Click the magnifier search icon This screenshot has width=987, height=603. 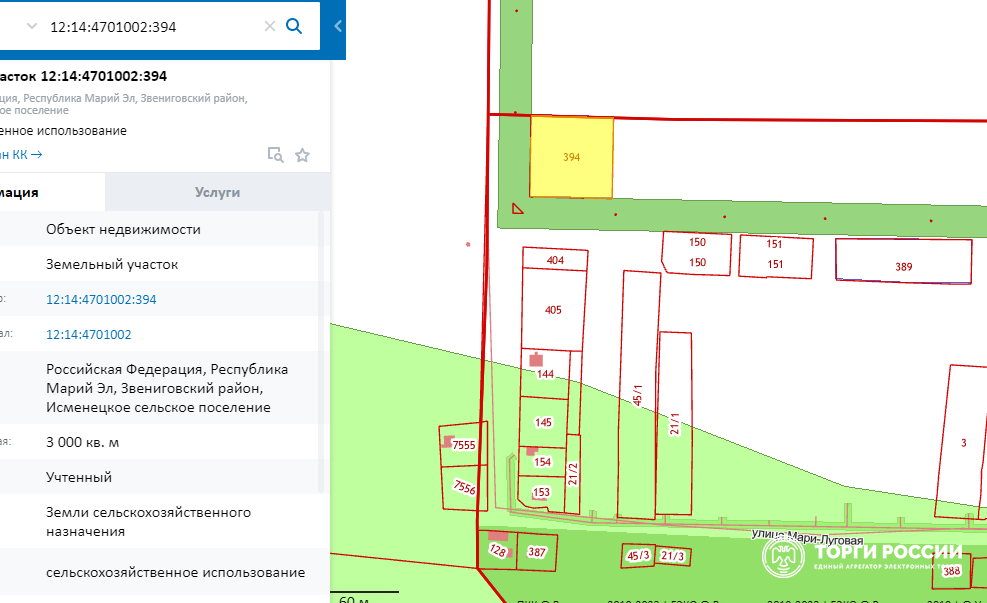coord(294,26)
